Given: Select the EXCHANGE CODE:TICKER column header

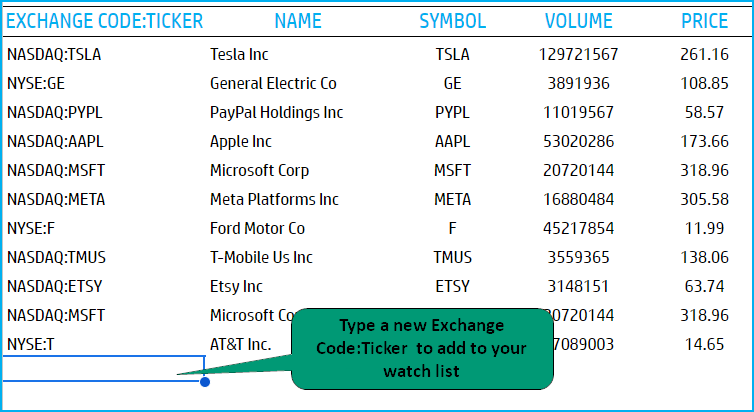Looking at the screenshot, I should coord(104,21).
